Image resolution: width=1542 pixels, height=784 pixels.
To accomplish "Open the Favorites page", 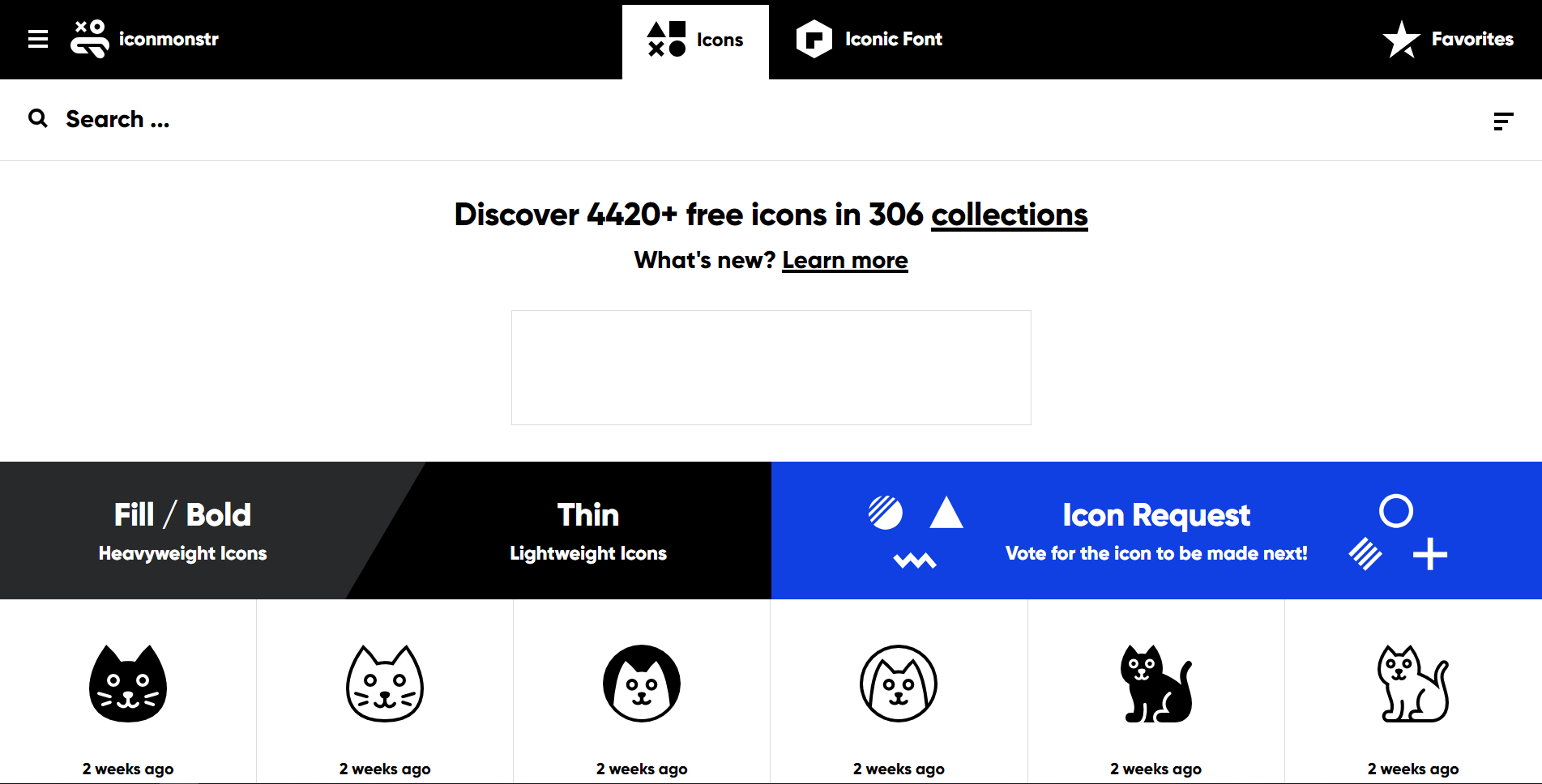I will [x=1448, y=39].
